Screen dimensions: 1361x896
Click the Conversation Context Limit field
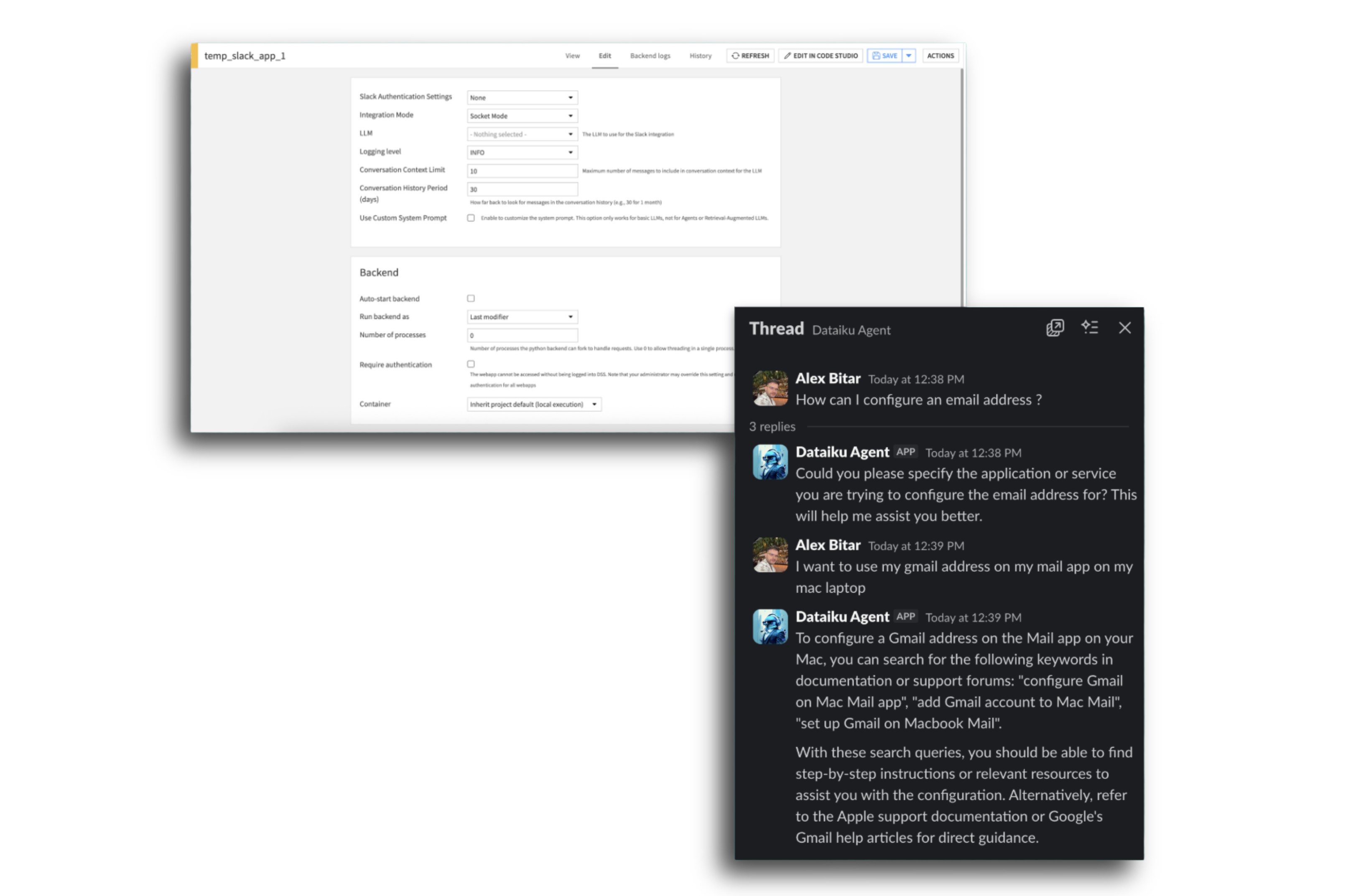(522, 171)
